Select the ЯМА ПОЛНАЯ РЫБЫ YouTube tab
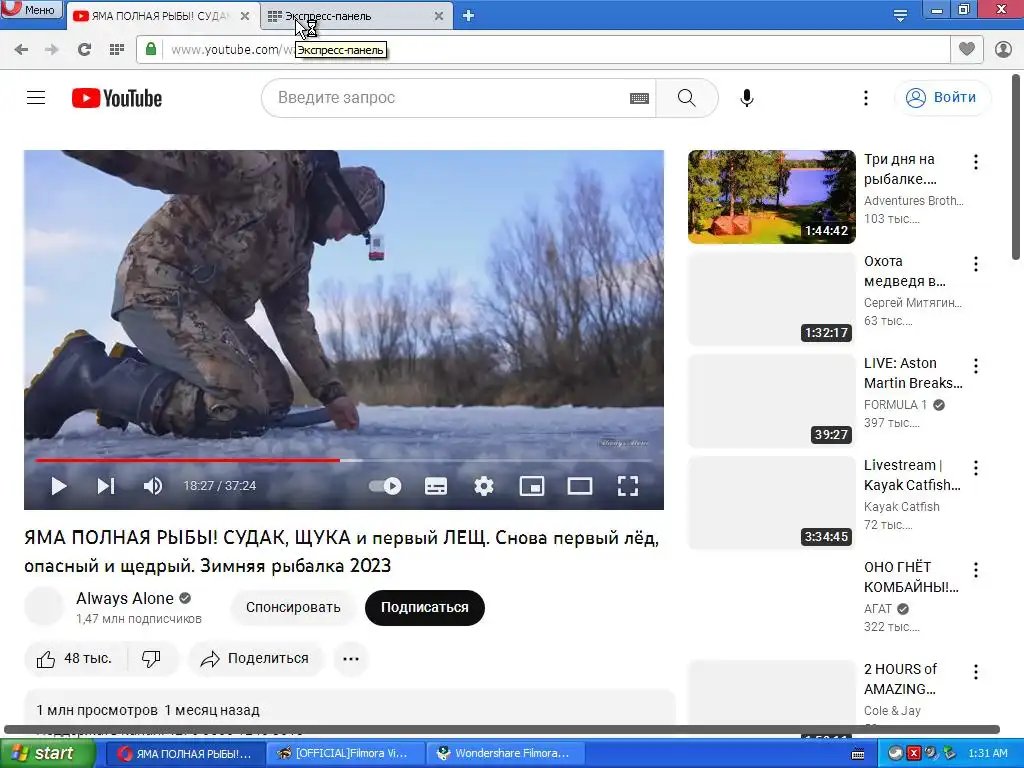This screenshot has height=768, width=1024. pyautogui.click(x=162, y=16)
